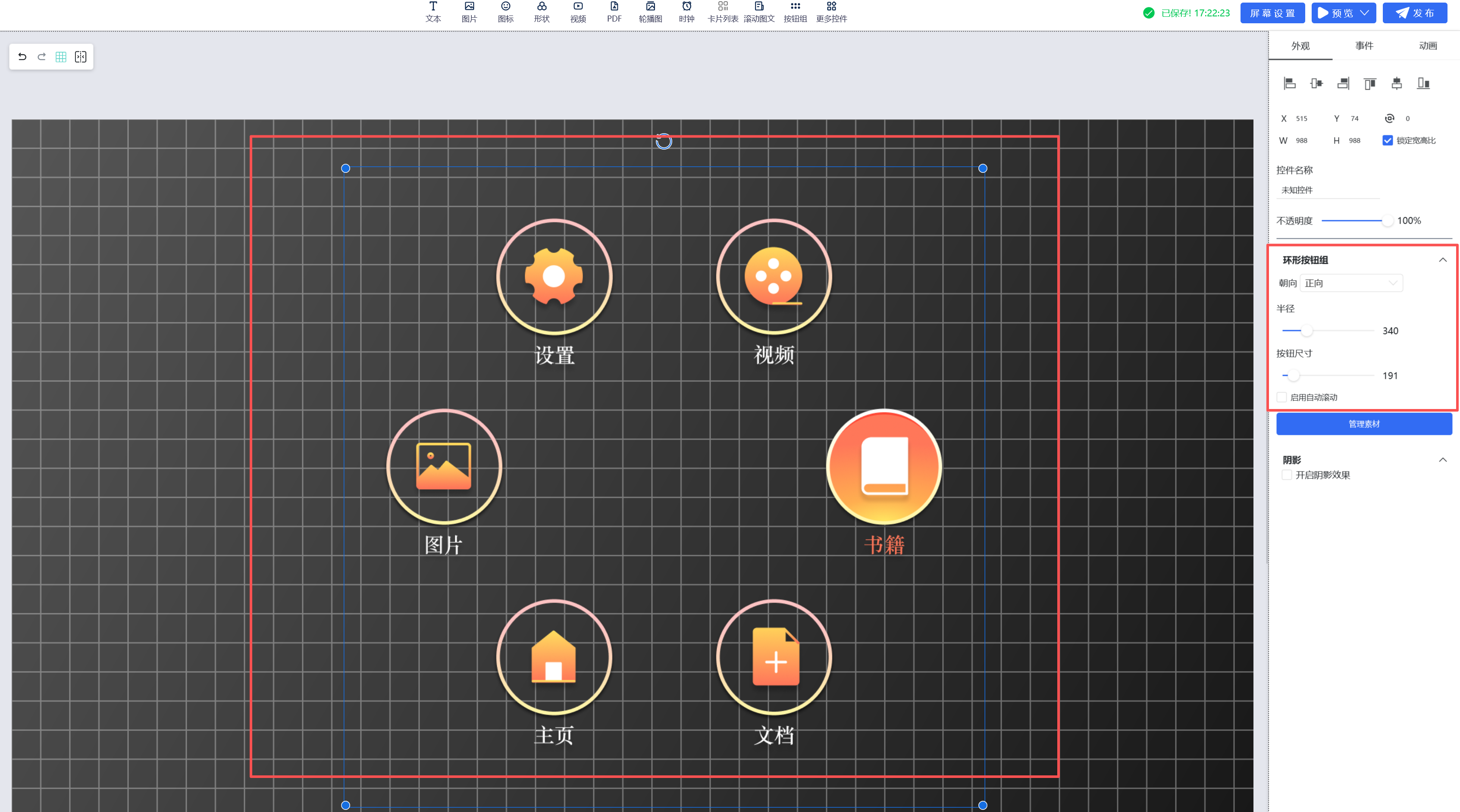This screenshot has width=1460, height=812.
Task: Select the 图片 circular button on canvas
Action: tap(444, 467)
